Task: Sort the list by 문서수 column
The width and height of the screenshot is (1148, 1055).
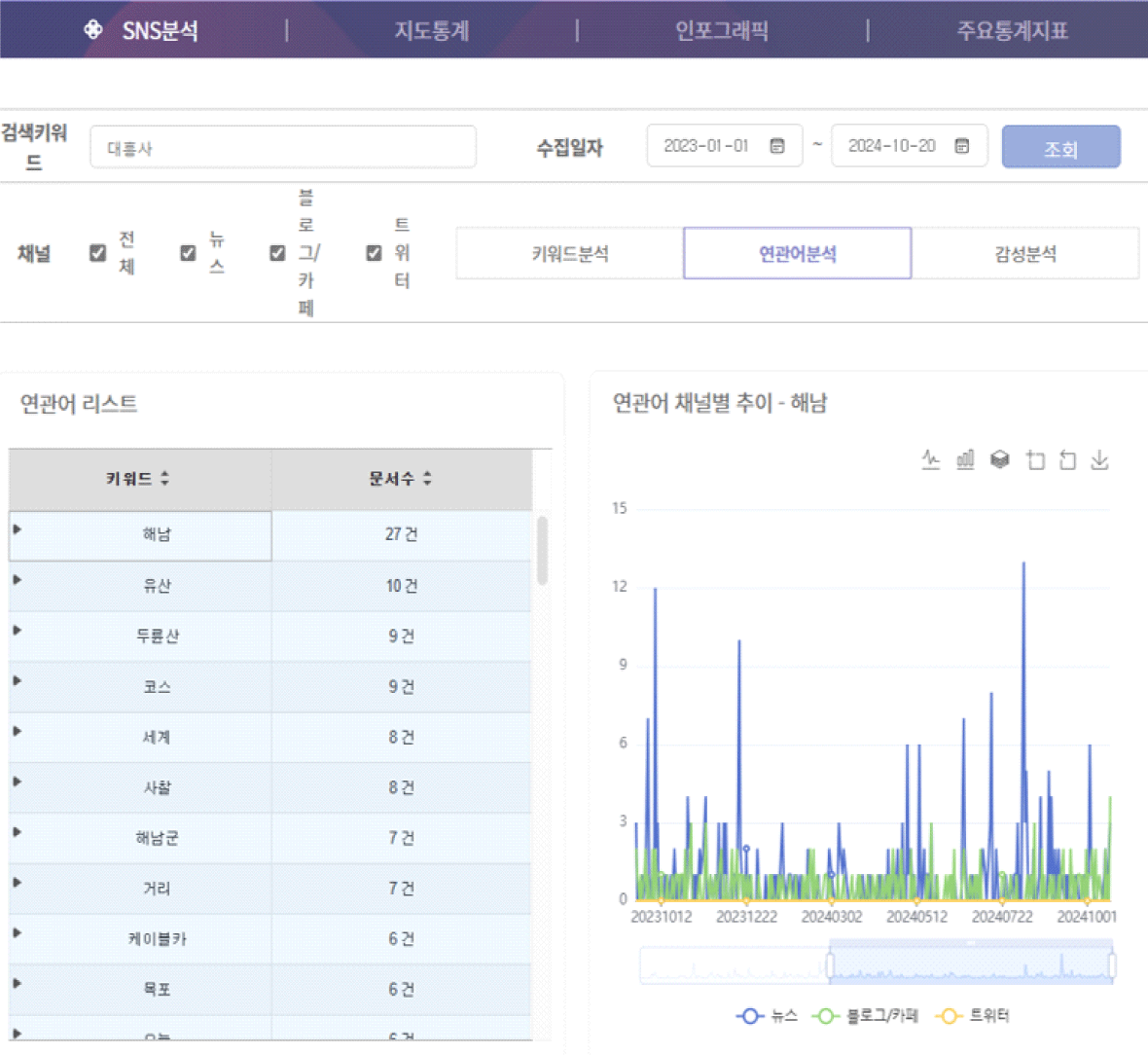Action: point(400,479)
